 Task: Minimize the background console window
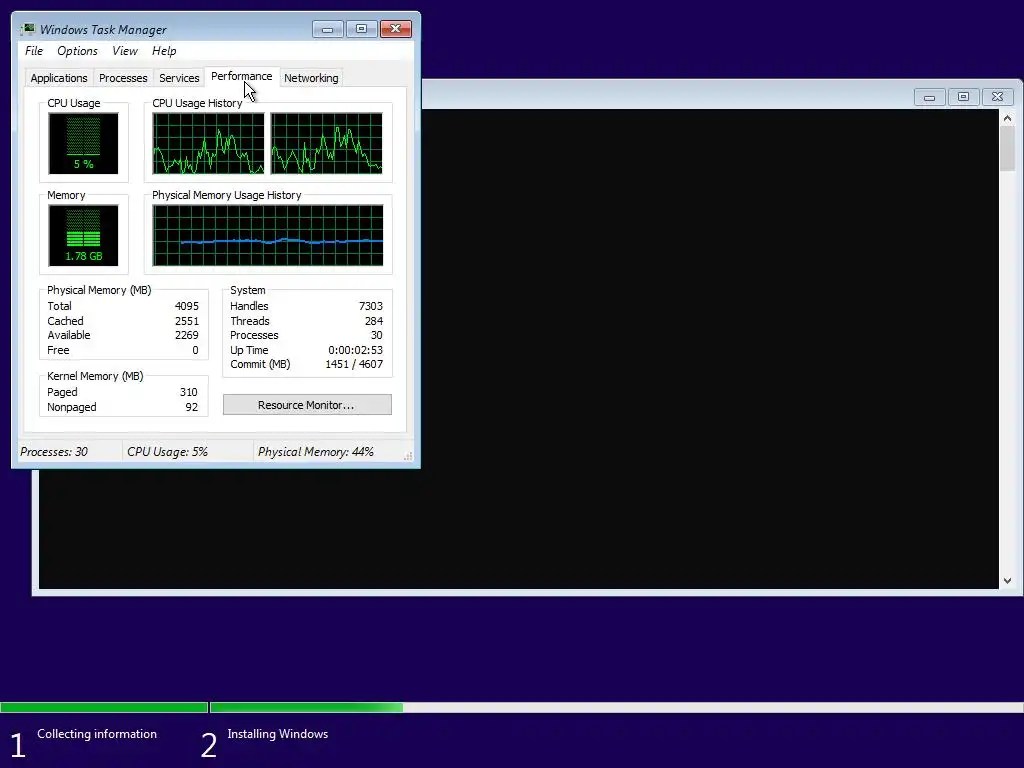[x=929, y=97]
